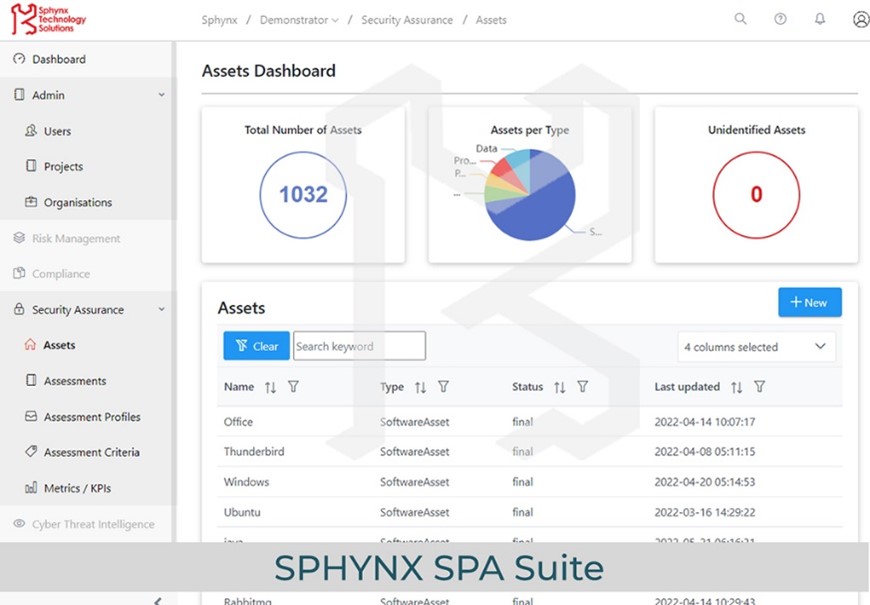Screen dimensions: 870x605
Task: Open the Type column filter
Action: pyautogui.click(x=443, y=387)
